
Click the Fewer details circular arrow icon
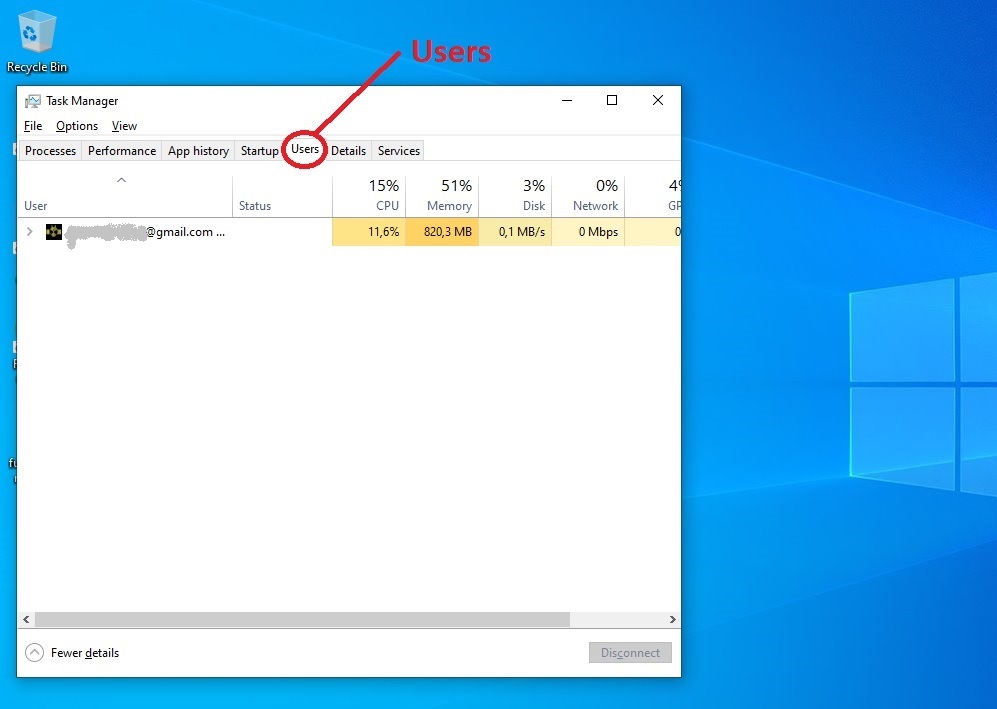point(35,653)
